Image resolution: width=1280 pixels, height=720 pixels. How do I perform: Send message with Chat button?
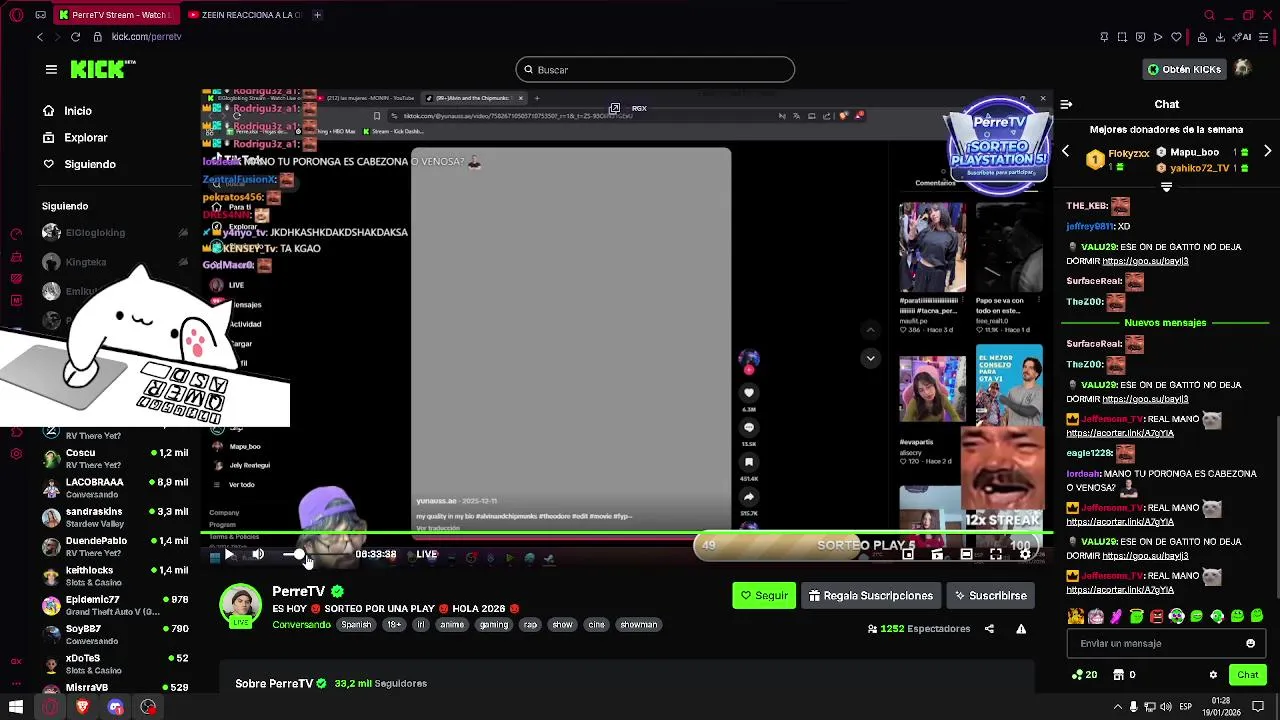[x=1247, y=675]
